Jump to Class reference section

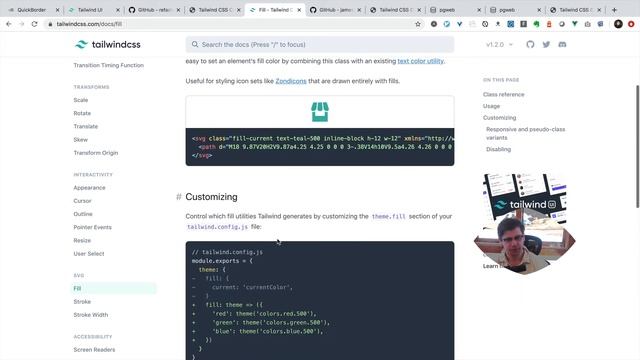(x=504, y=94)
